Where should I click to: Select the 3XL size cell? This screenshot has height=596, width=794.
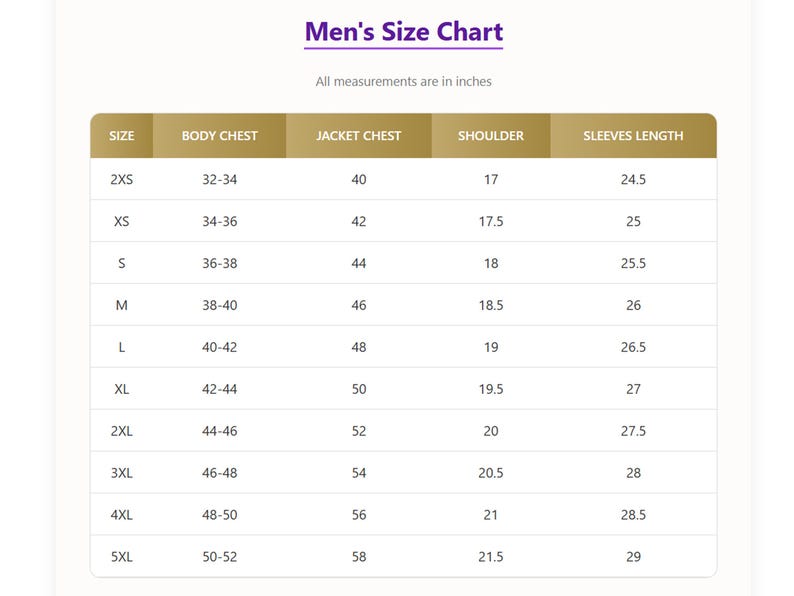122,473
